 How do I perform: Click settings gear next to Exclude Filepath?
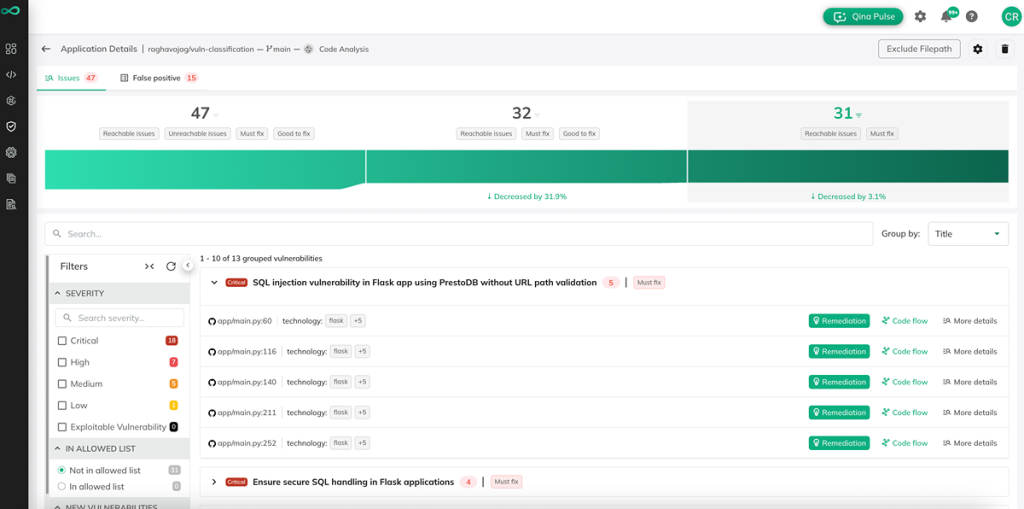[x=978, y=49]
